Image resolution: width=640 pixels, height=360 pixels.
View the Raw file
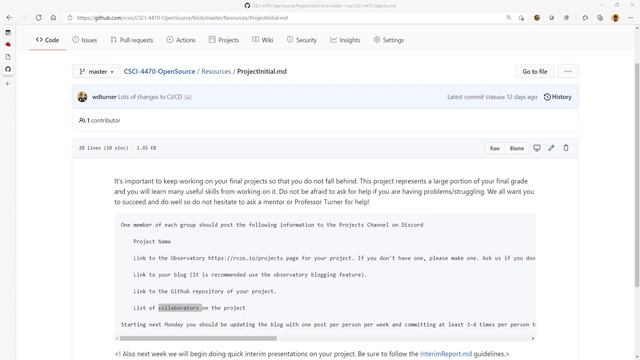point(495,148)
